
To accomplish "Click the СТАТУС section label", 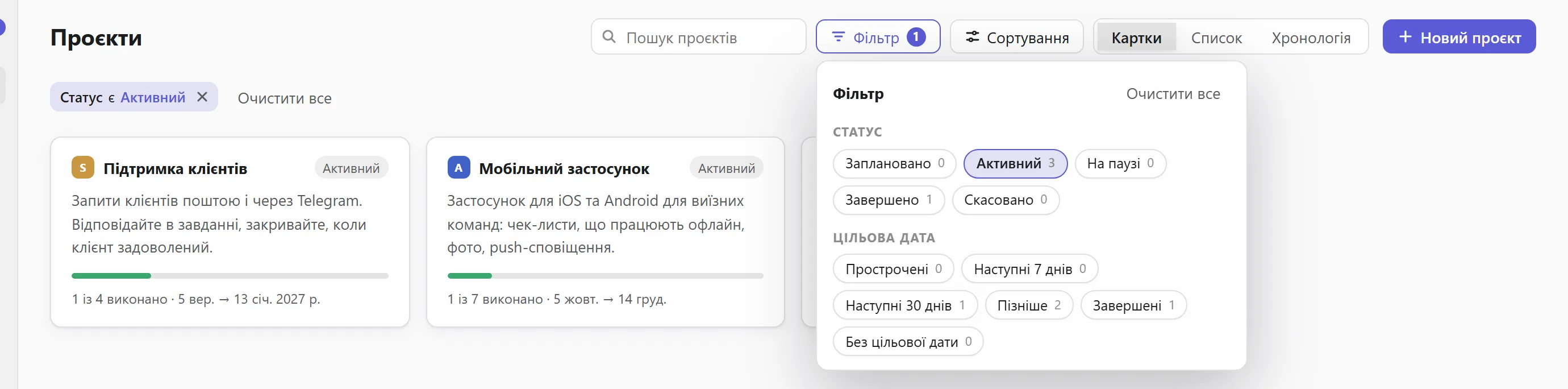I will pyautogui.click(x=857, y=132).
